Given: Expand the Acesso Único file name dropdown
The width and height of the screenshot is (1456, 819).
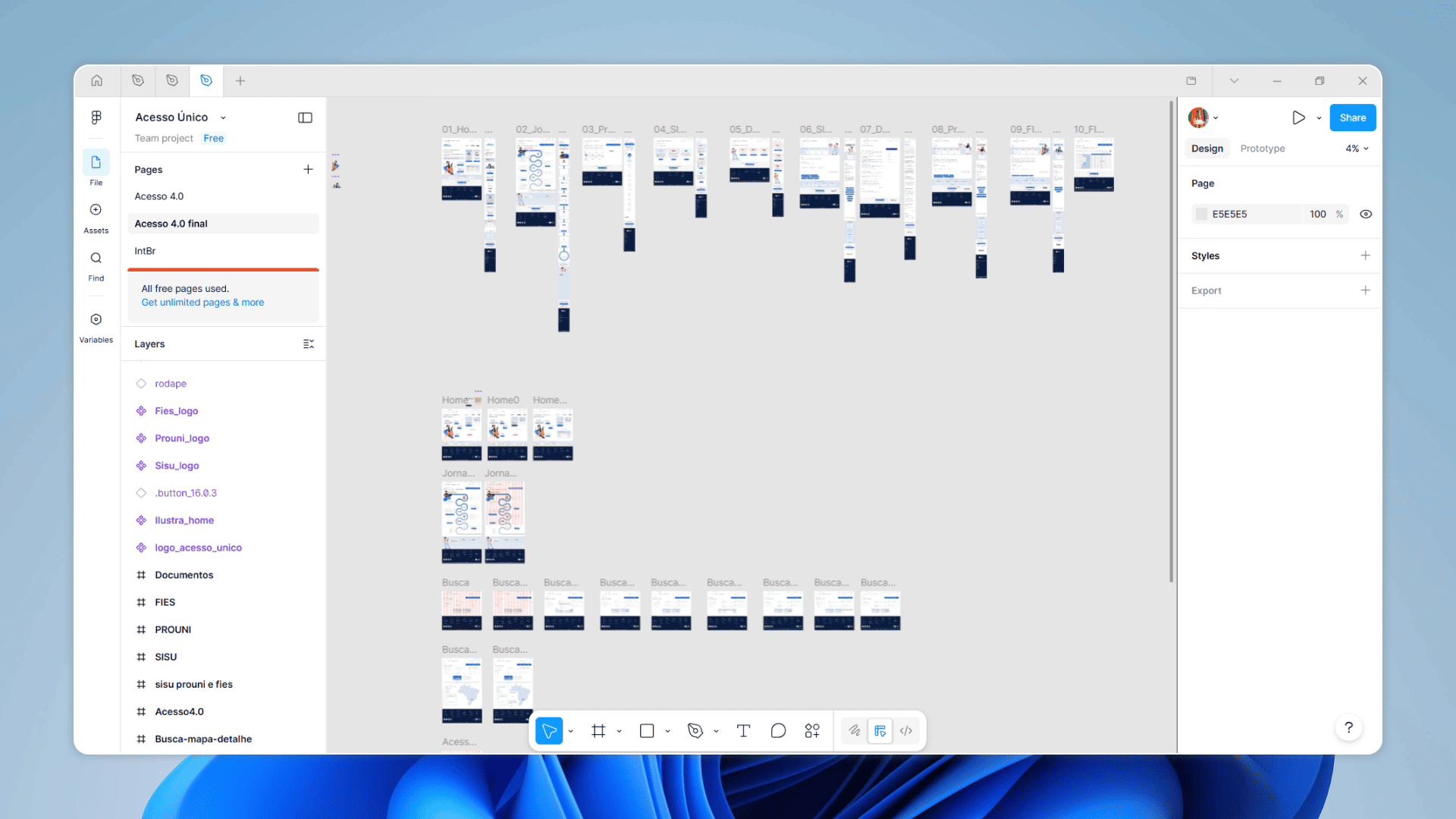Looking at the screenshot, I should pyautogui.click(x=223, y=118).
